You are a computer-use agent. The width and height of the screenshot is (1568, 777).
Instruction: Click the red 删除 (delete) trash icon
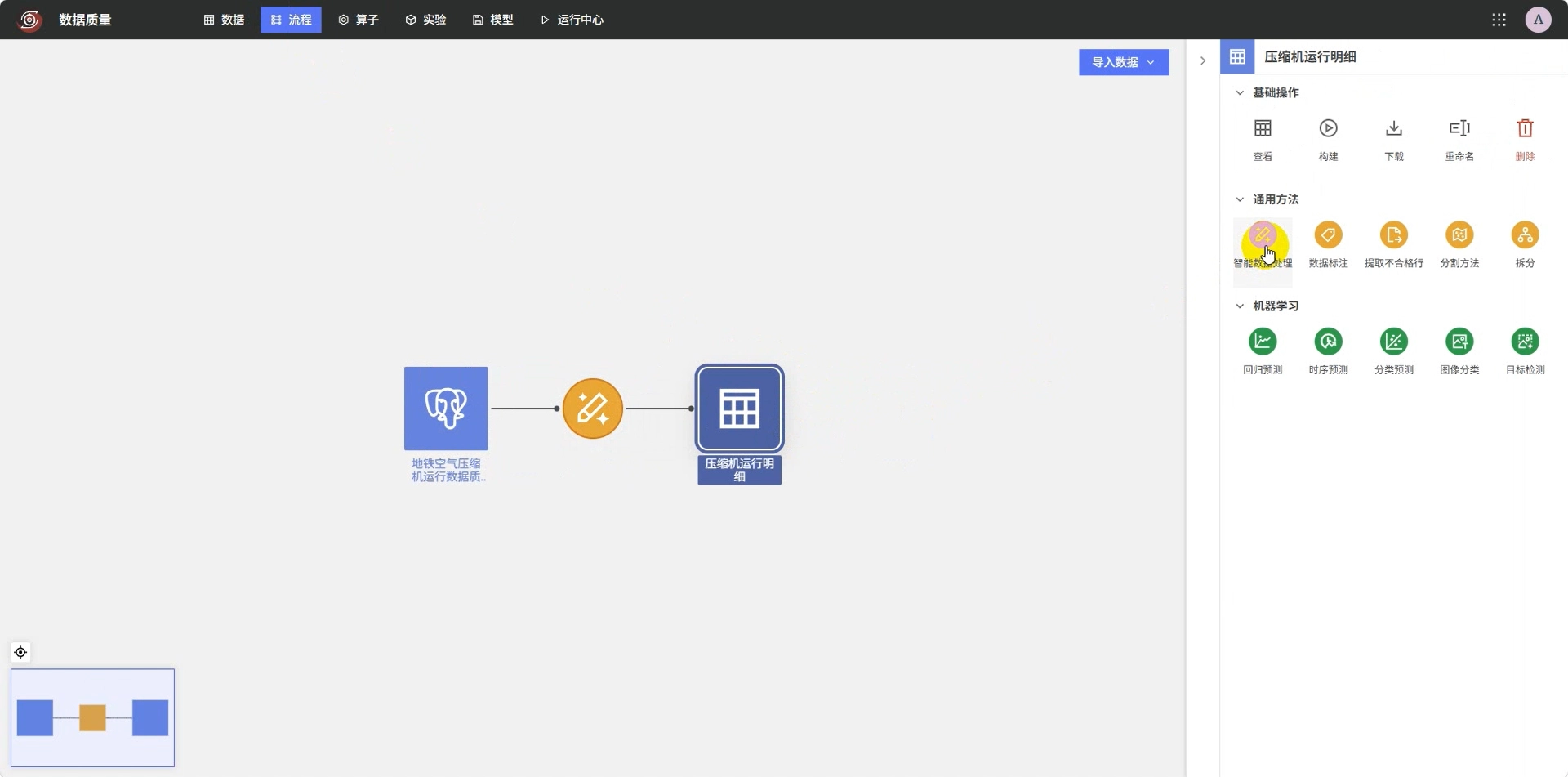(1525, 128)
